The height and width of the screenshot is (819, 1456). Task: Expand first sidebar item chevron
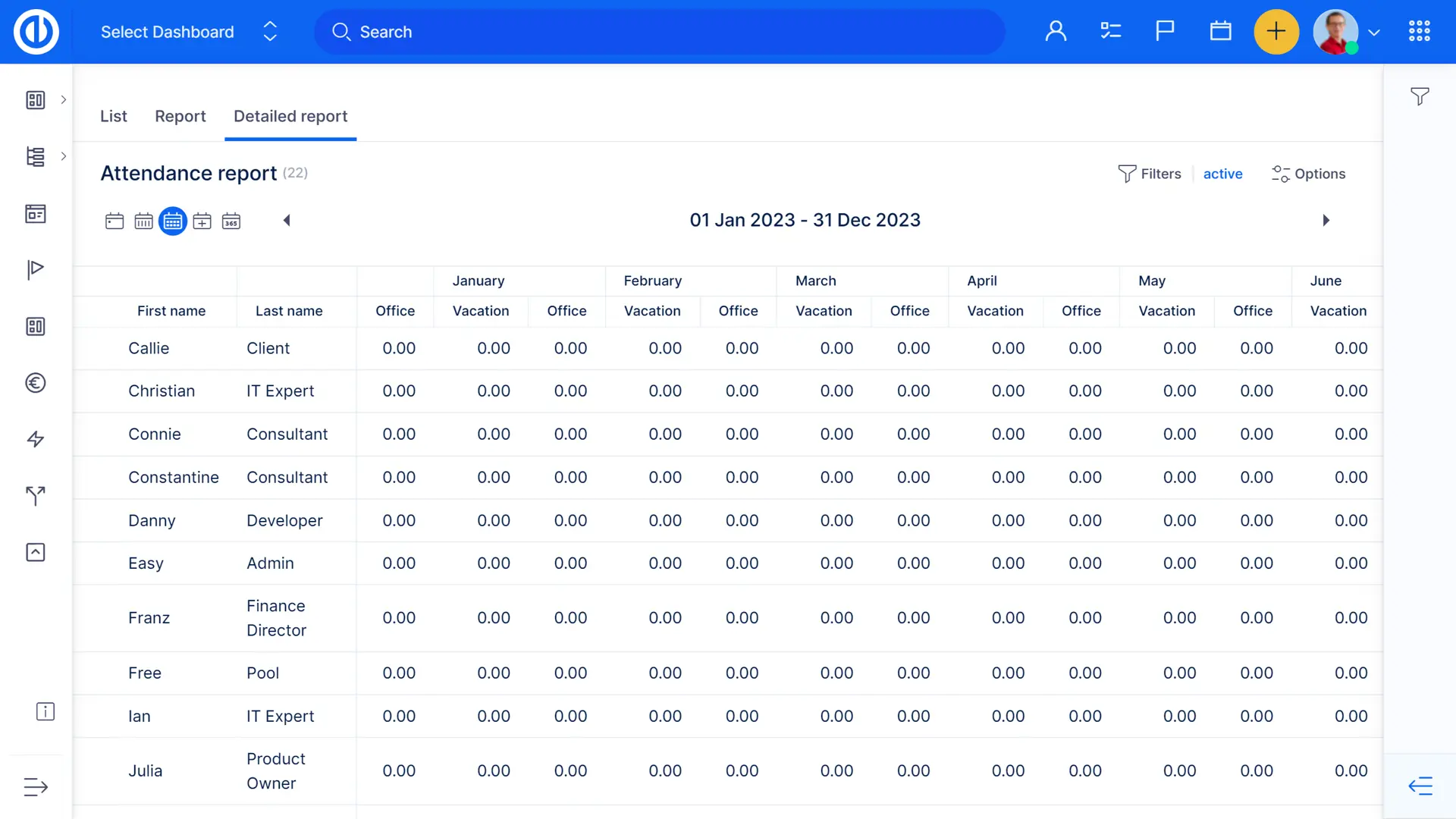pos(64,99)
